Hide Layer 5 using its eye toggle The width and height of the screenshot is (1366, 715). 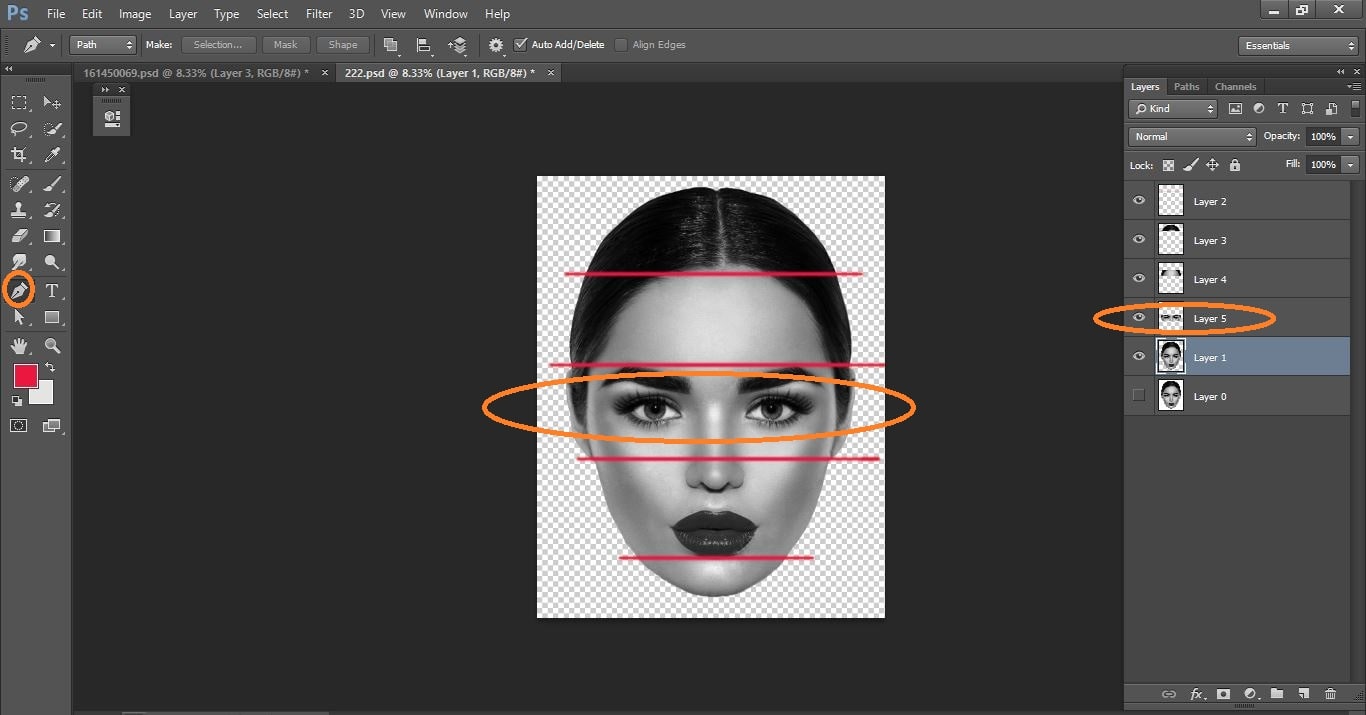coord(1138,317)
